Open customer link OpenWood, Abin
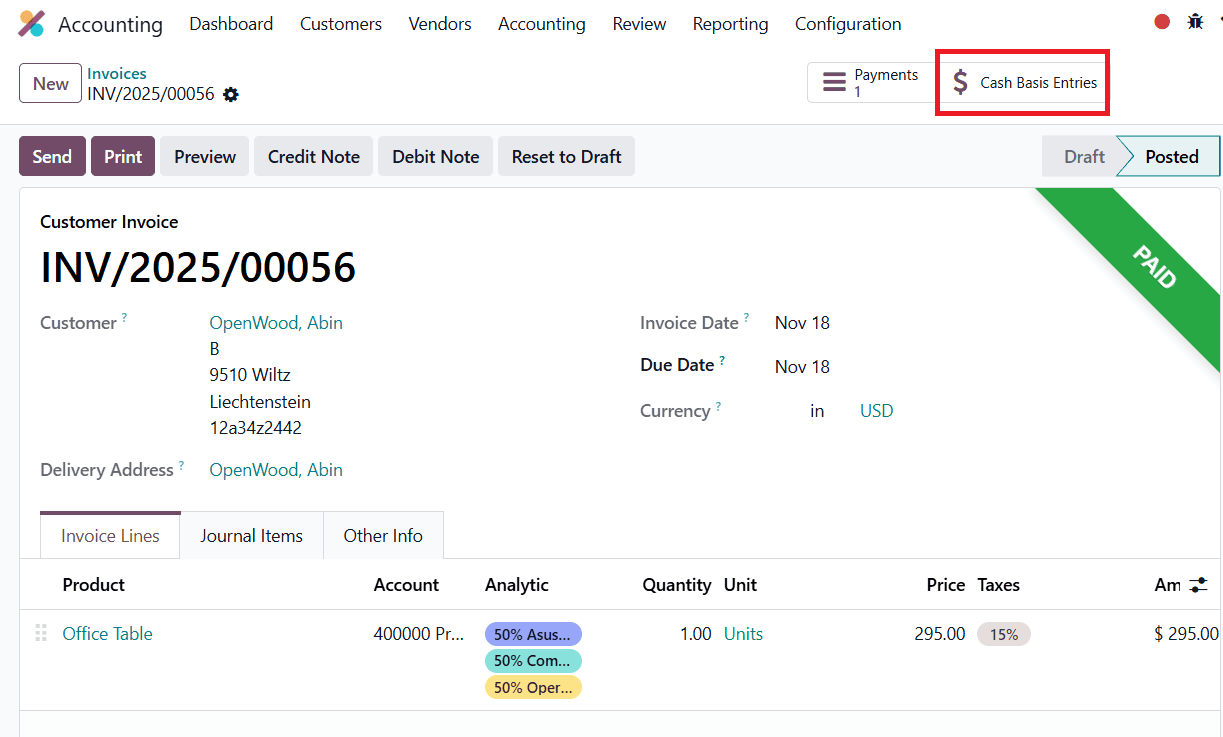 pos(276,322)
